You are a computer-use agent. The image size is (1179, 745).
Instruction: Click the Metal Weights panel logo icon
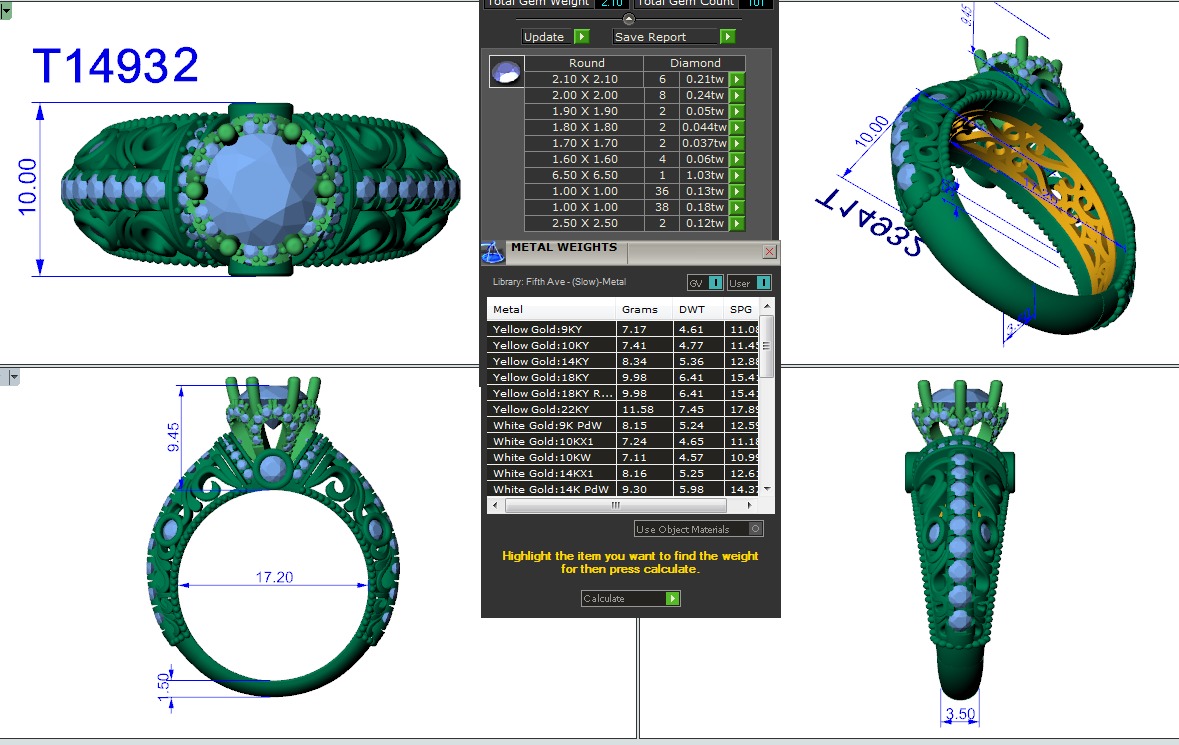(493, 251)
